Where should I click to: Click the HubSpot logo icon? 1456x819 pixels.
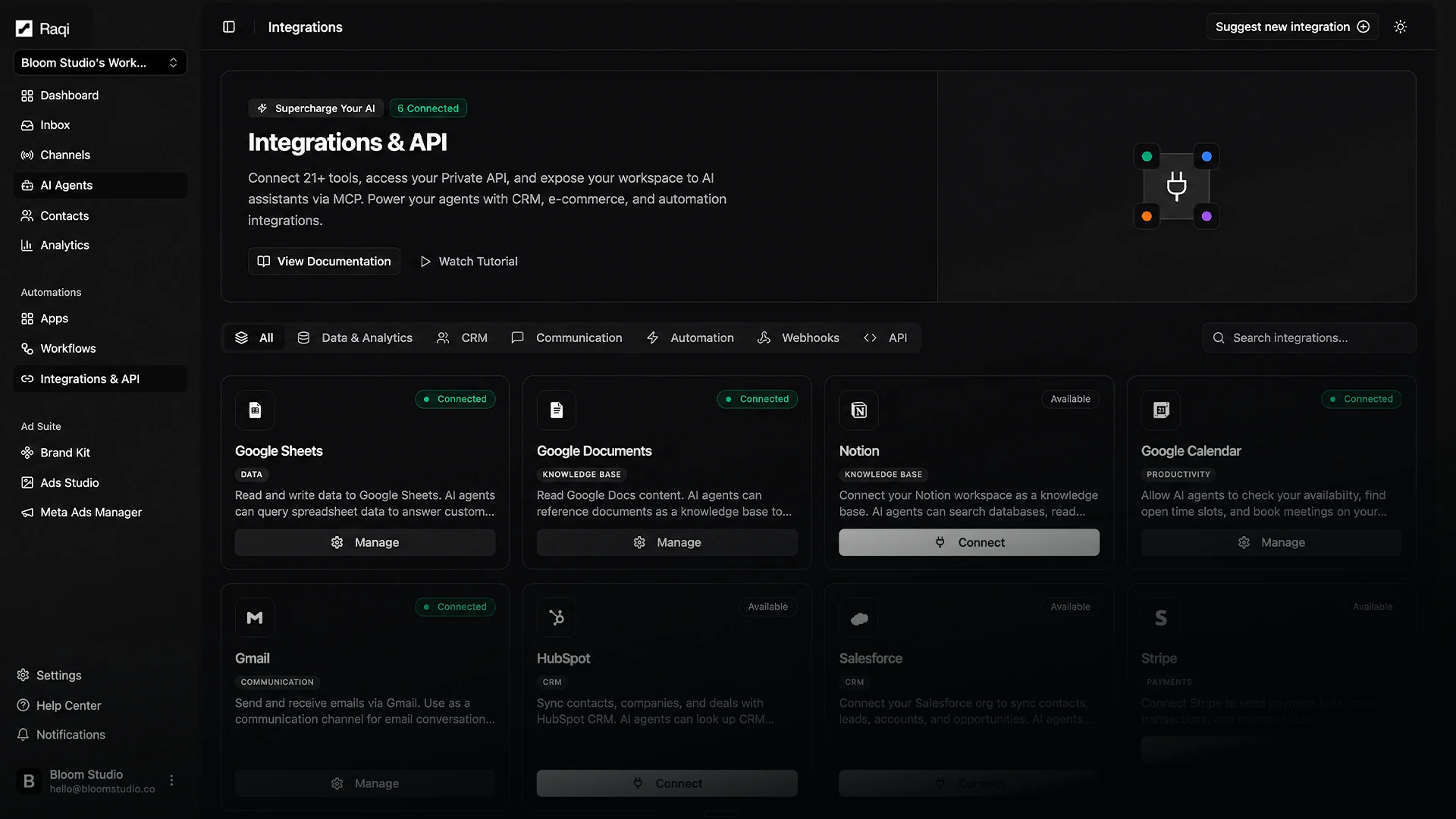pyautogui.click(x=557, y=618)
